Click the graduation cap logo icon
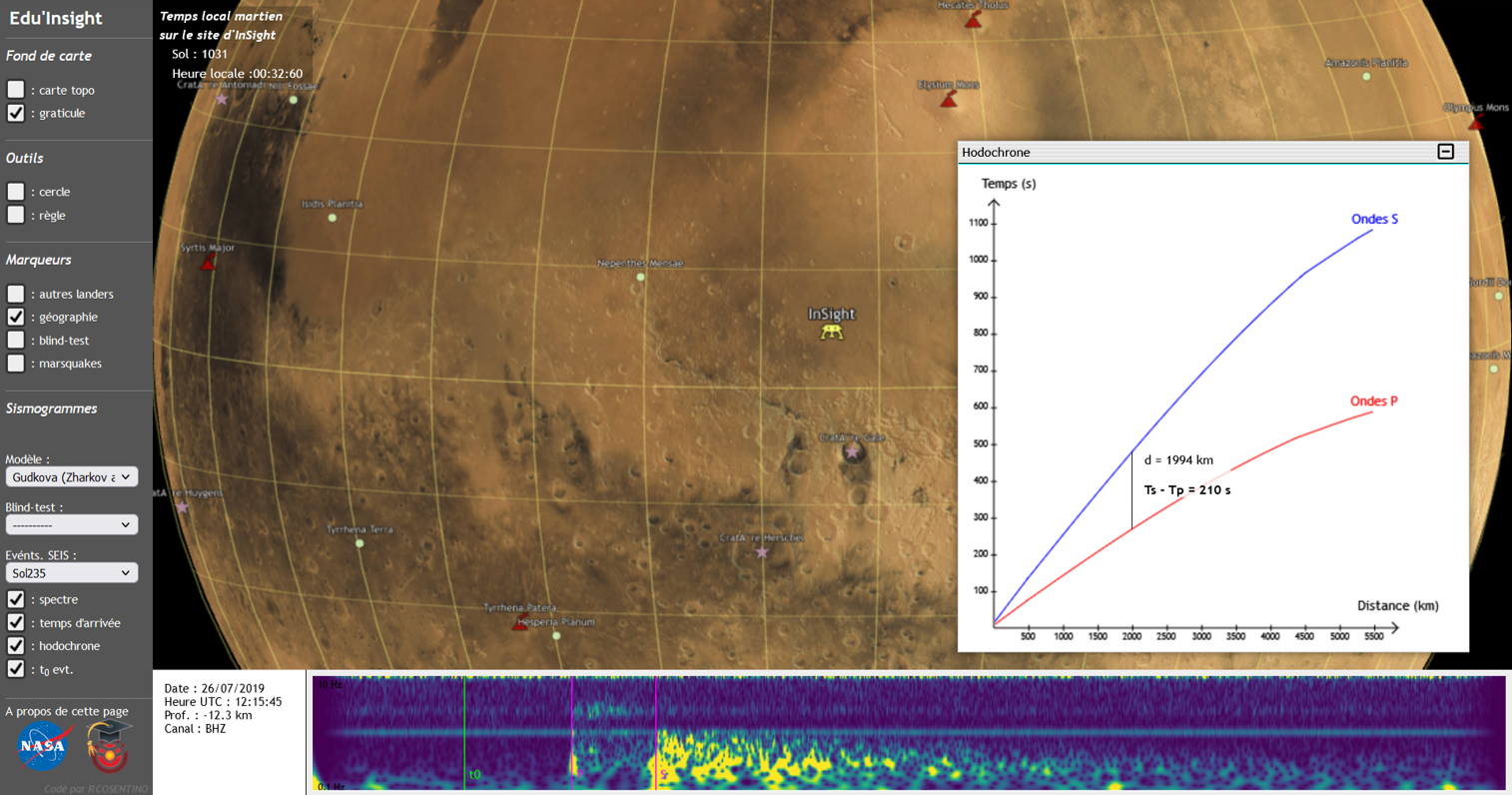 [x=108, y=747]
